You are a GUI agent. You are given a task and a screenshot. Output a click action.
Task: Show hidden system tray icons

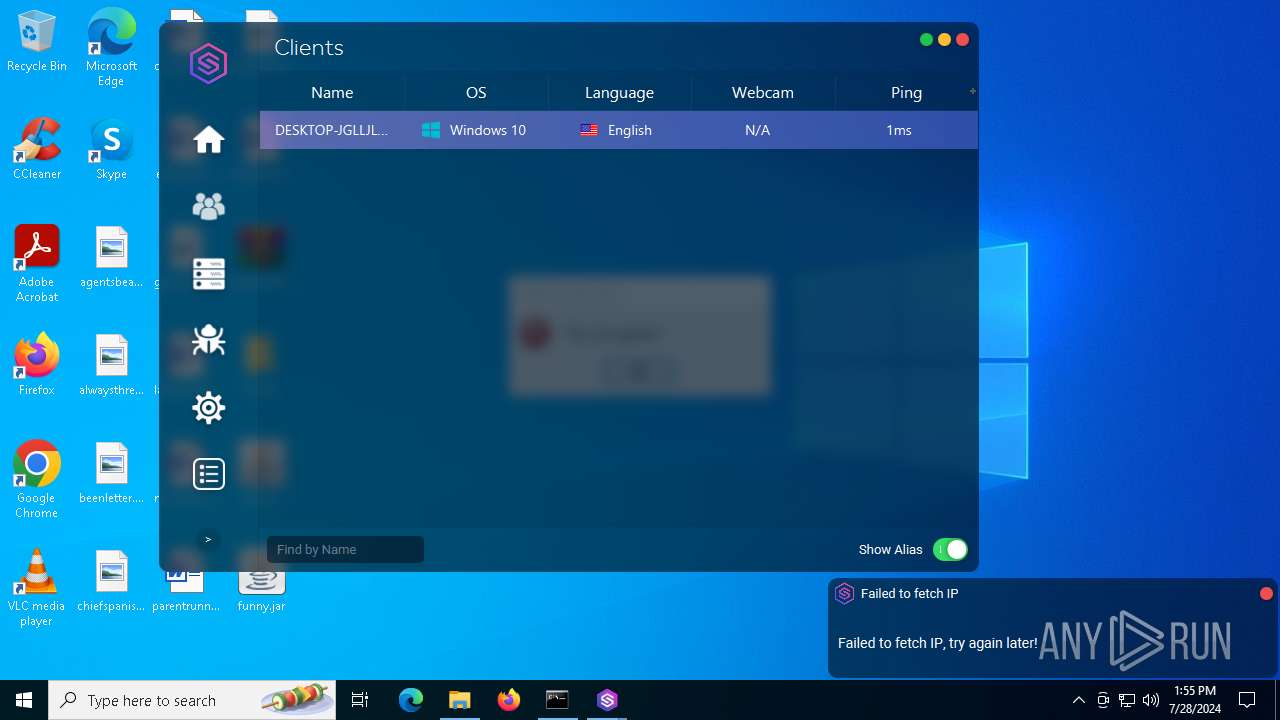pyautogui.click(x=1078, y=700)
